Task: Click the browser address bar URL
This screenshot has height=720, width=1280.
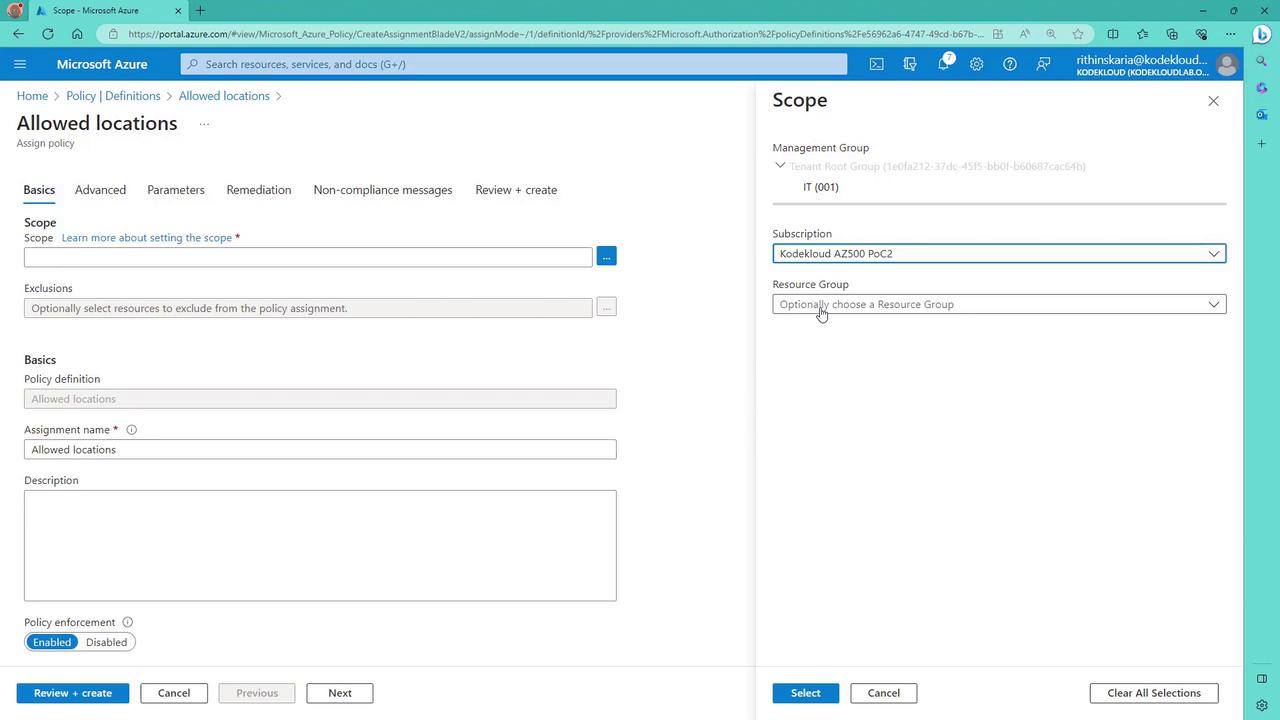Action: (x=556, y=34)
